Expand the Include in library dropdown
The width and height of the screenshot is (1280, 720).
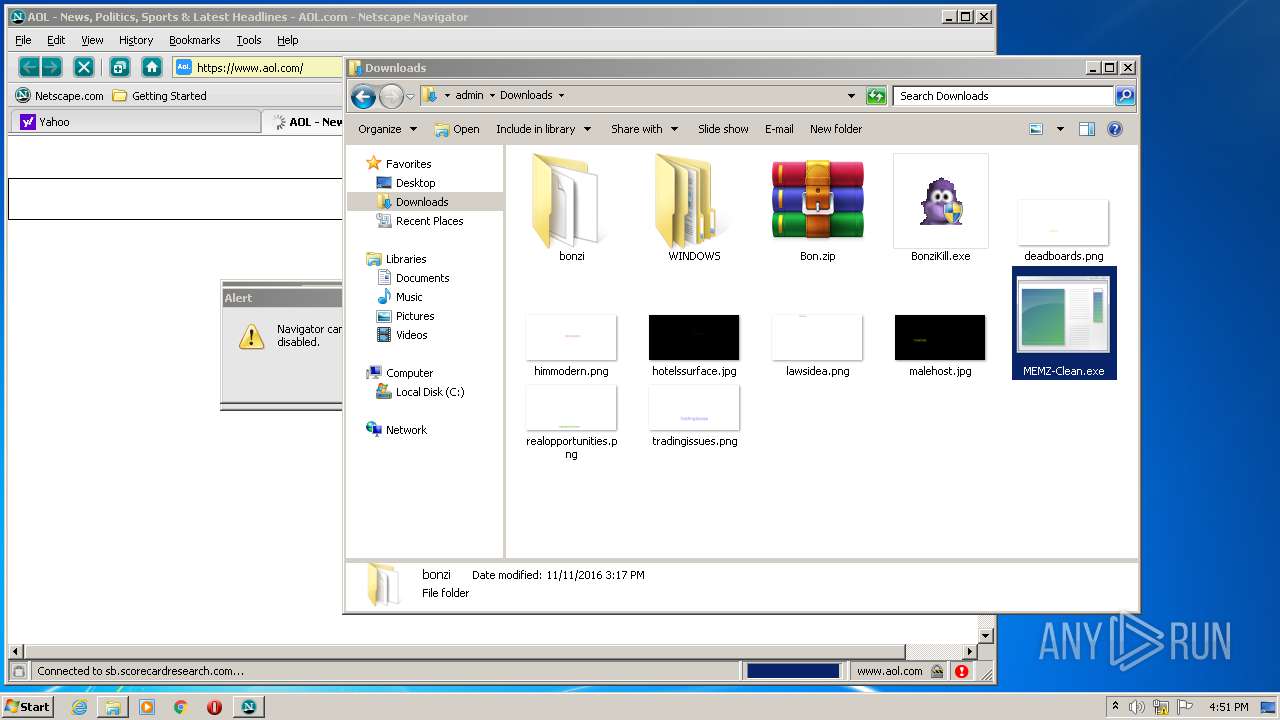coord(544,129)
